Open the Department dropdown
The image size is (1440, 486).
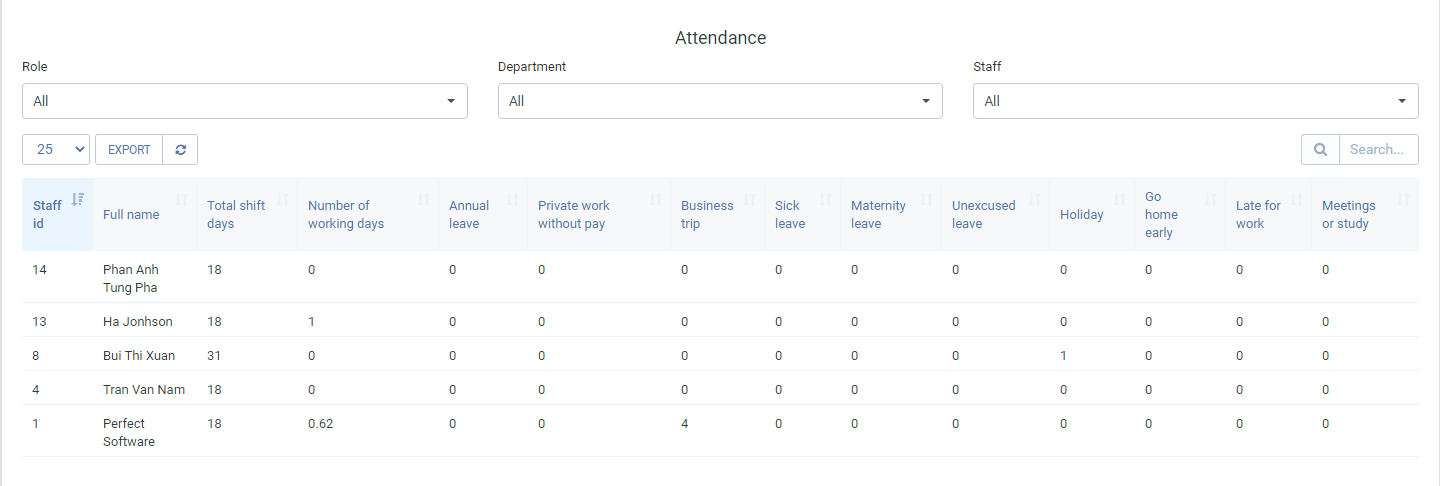point(720,101)
